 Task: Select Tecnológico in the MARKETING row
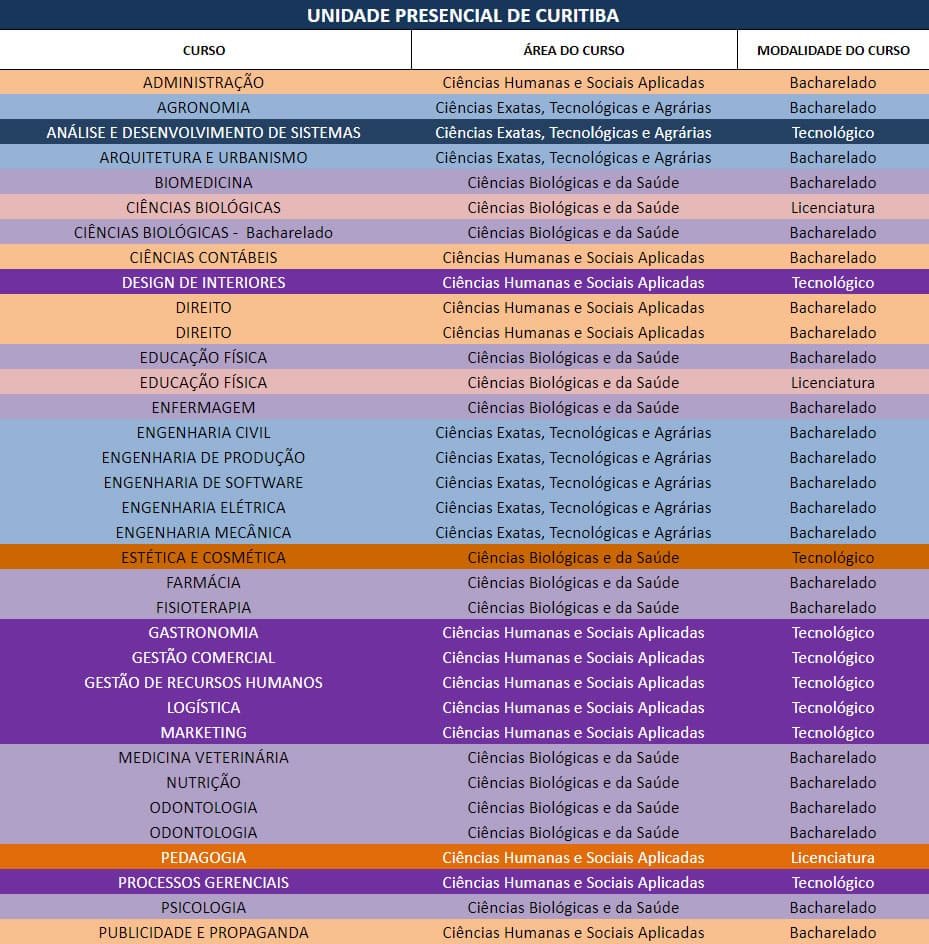[x=833, y=733]
